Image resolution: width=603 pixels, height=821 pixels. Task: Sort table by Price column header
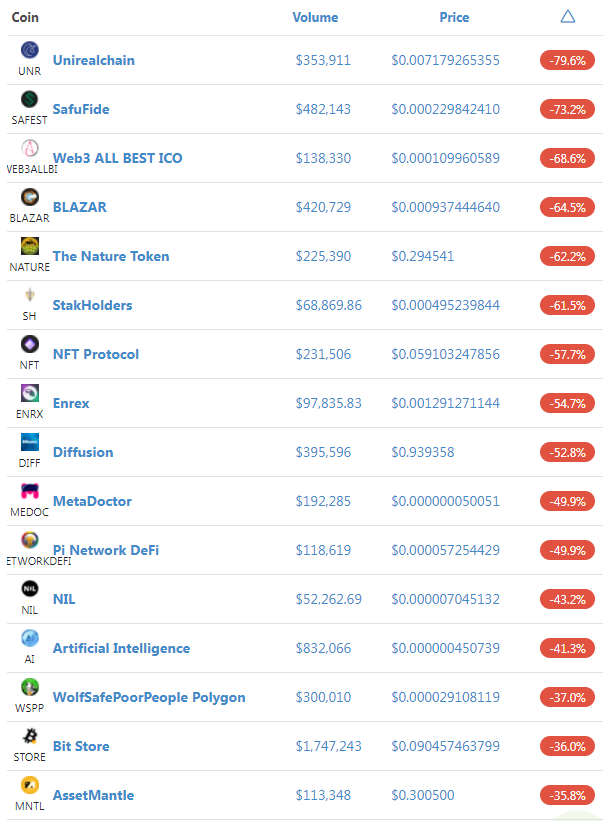click(x=454, y=17)
